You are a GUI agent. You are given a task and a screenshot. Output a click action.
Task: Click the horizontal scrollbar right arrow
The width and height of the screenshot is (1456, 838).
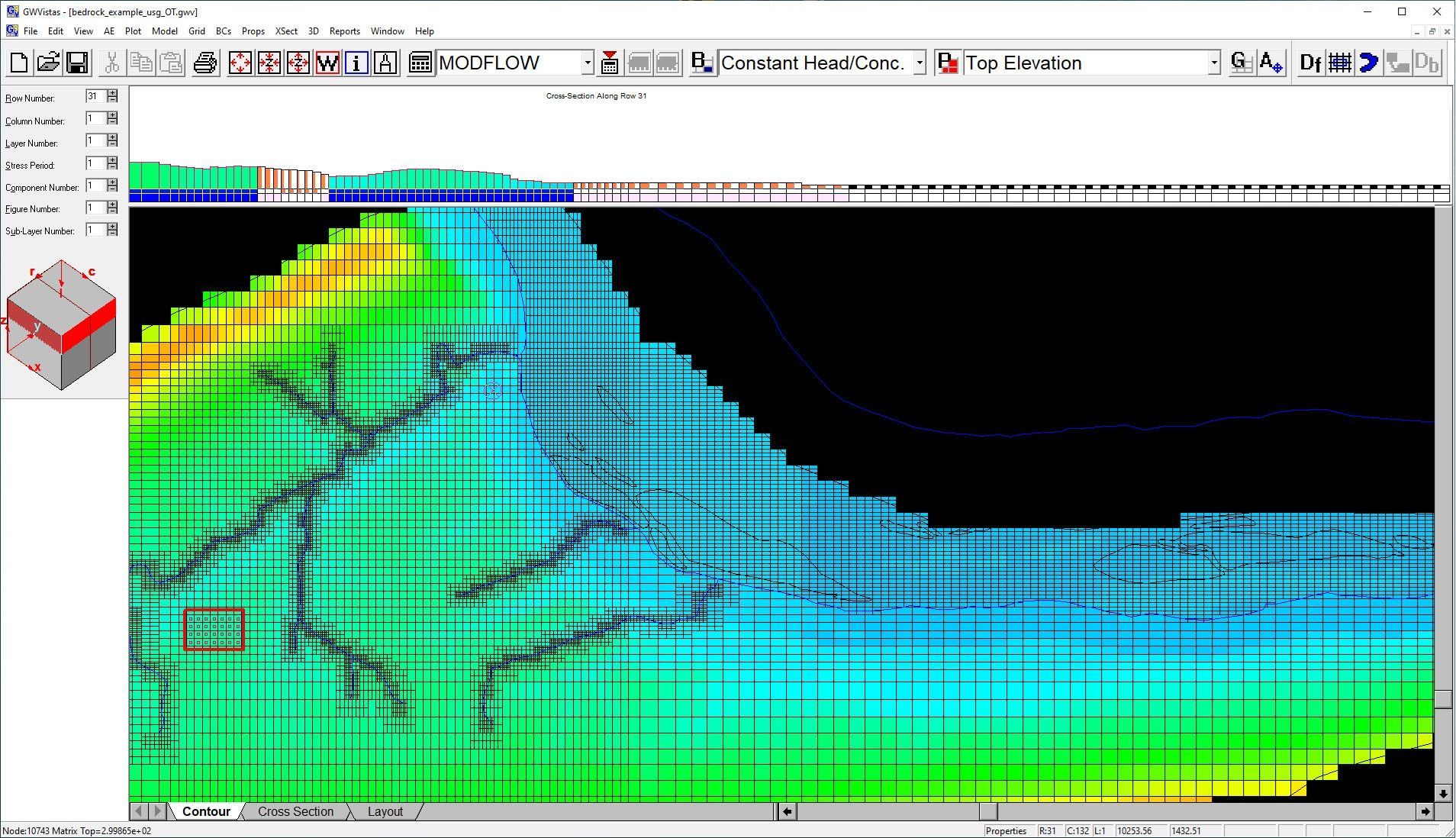[1425, 811]
